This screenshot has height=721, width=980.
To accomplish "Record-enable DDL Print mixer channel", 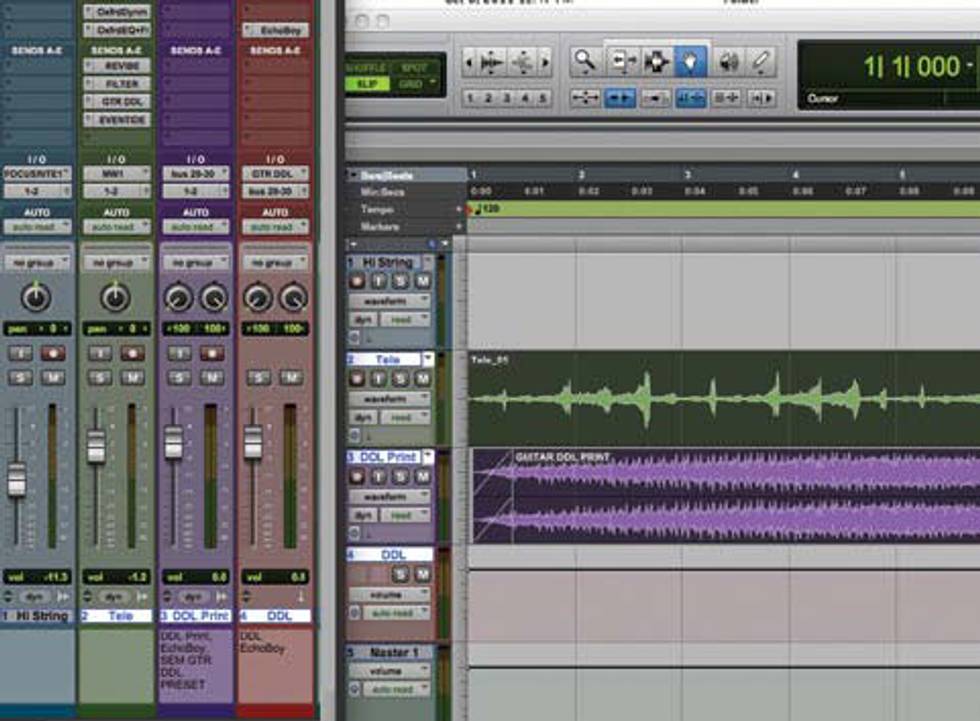I will tap(212, 354).
